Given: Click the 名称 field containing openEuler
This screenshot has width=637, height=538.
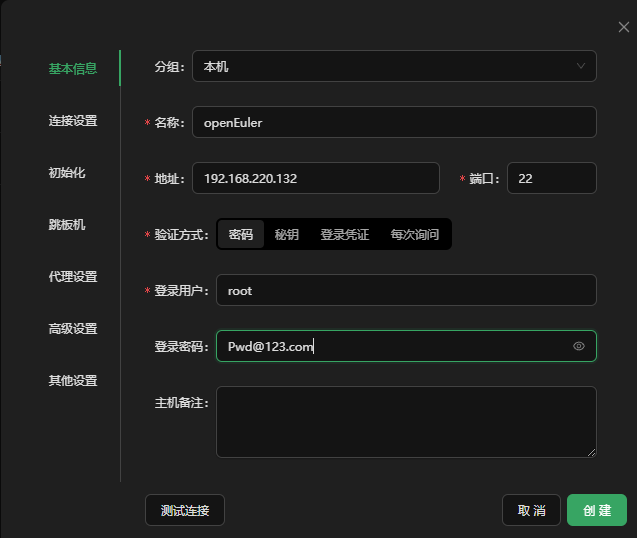Looking at the screenshot, I should (394, 122).
